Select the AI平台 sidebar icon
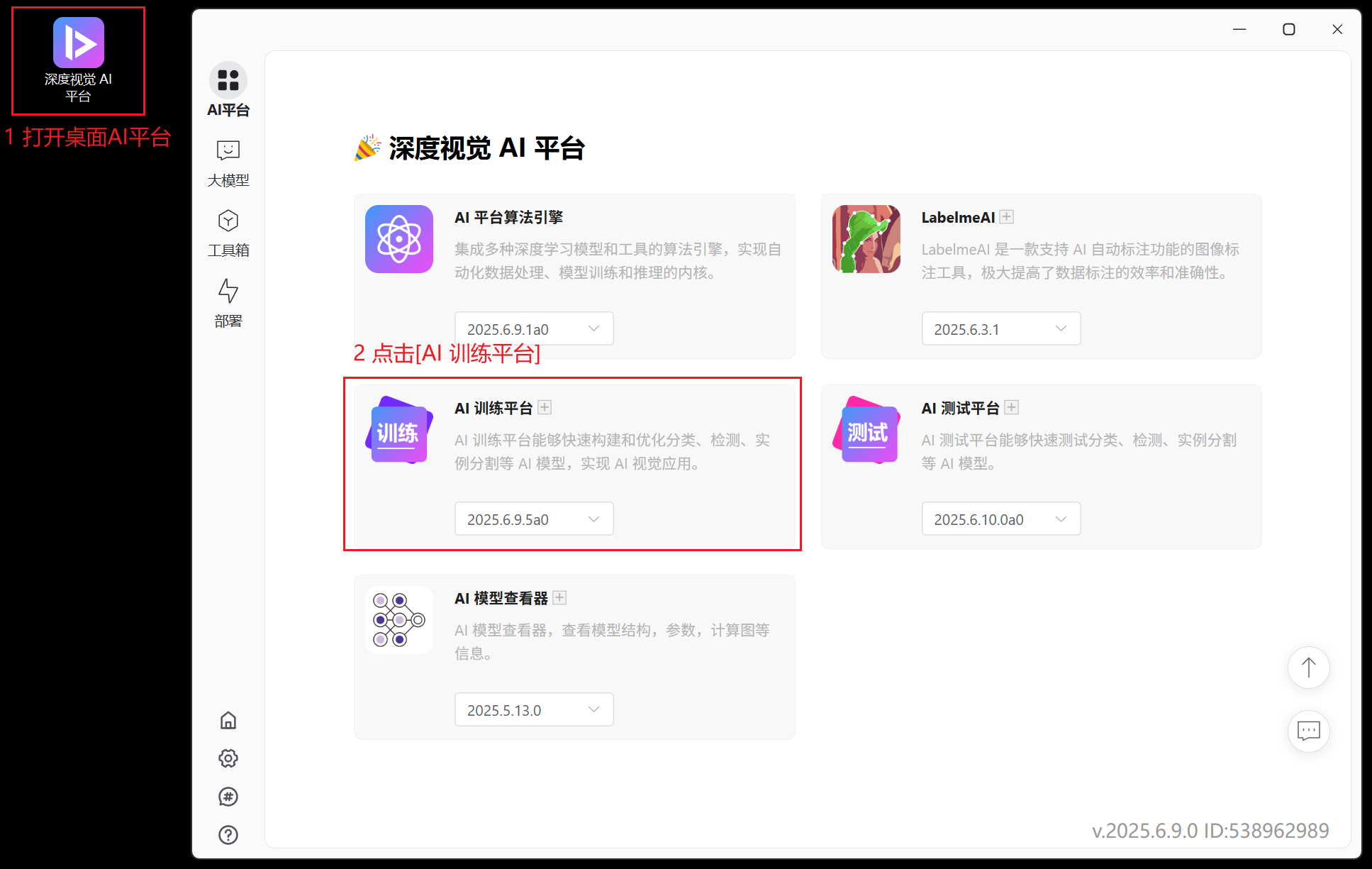Viewport: 1372px width, 869px height. [x=228, y=80]
